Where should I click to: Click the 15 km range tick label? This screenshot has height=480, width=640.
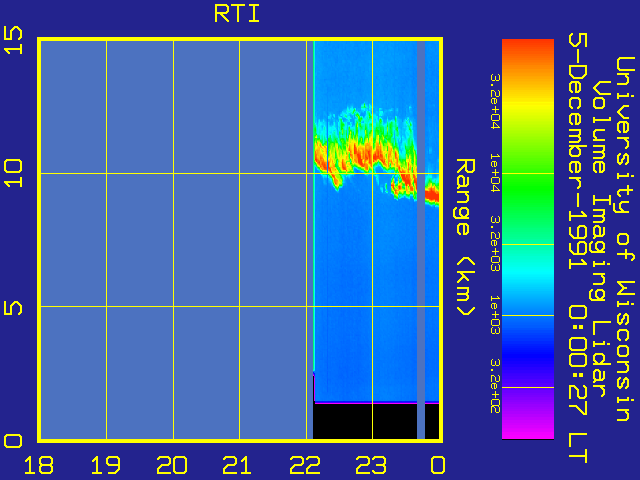(13, 40)
